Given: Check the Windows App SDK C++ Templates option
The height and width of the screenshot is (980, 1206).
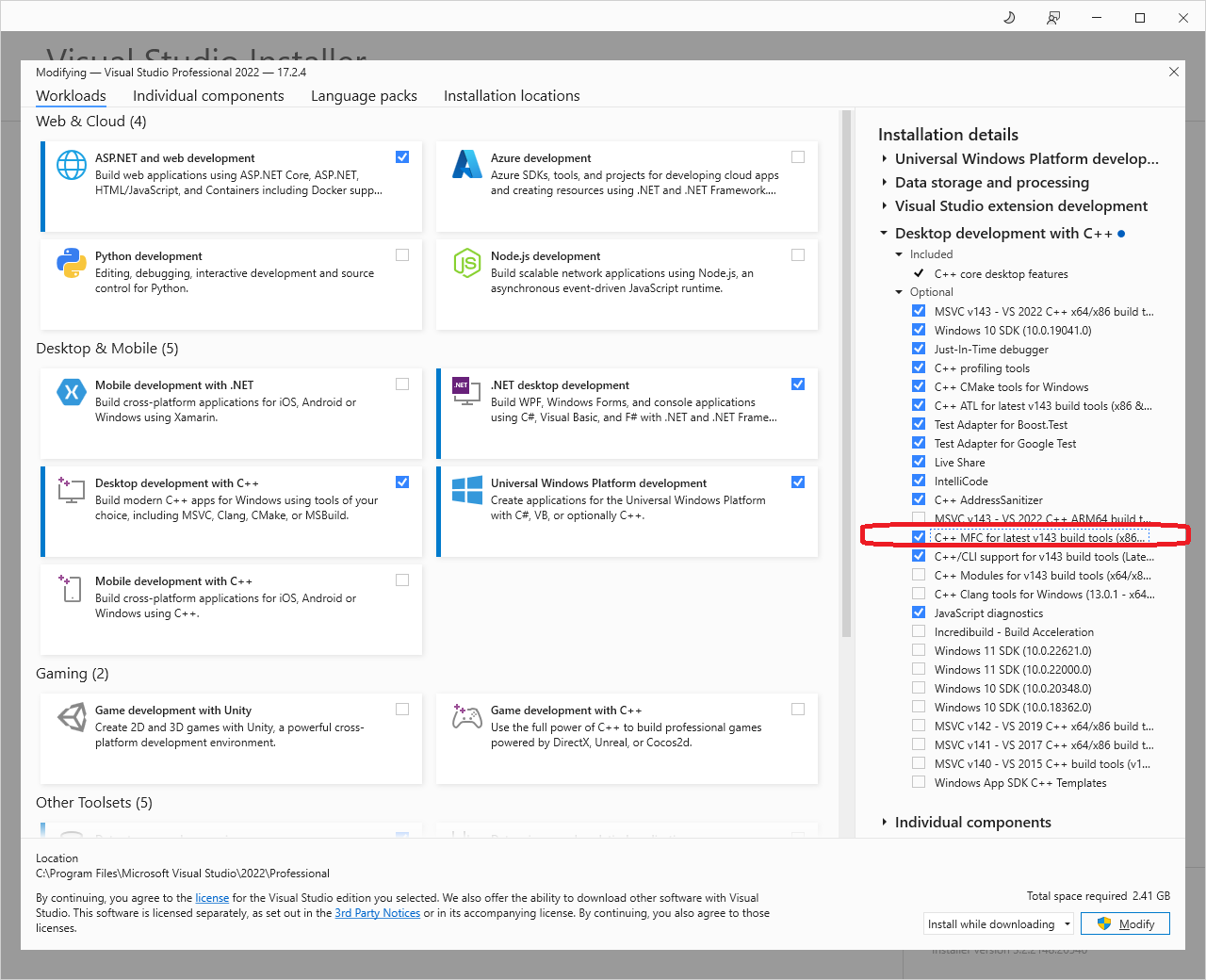Looking at the screenshot, I should [919, 782].
